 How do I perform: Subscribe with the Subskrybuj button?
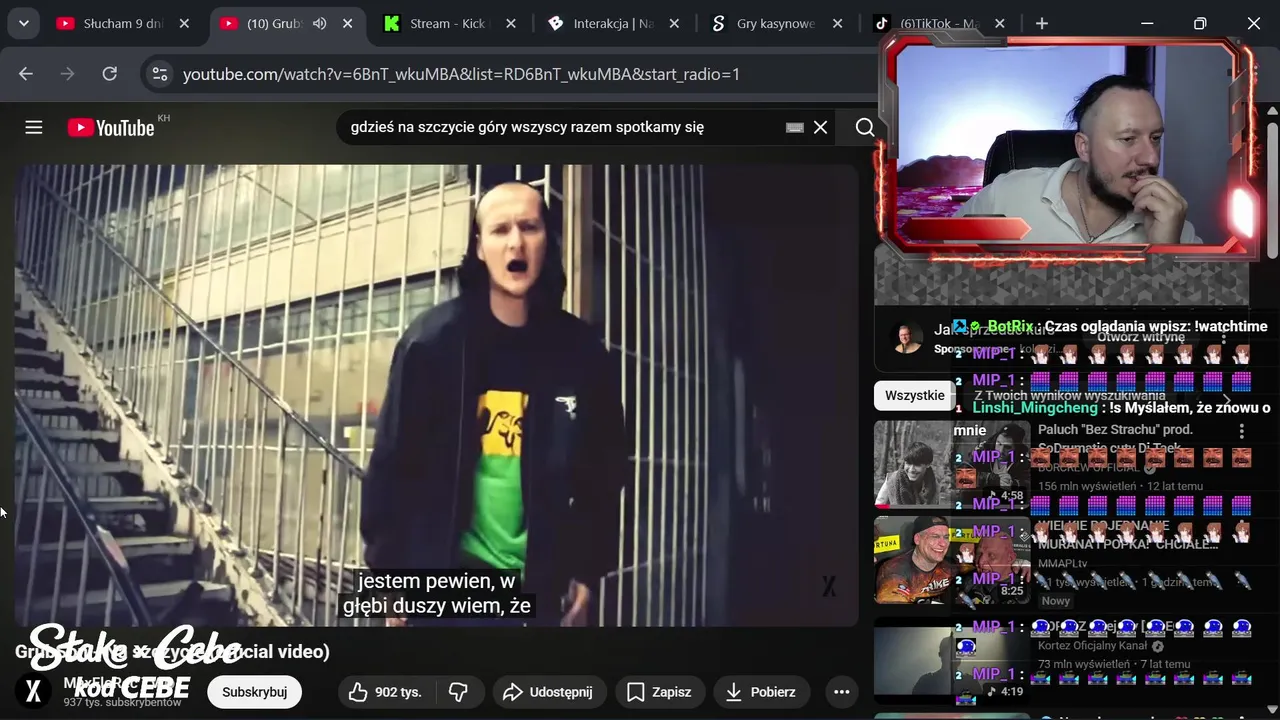(x=254, y=692)
